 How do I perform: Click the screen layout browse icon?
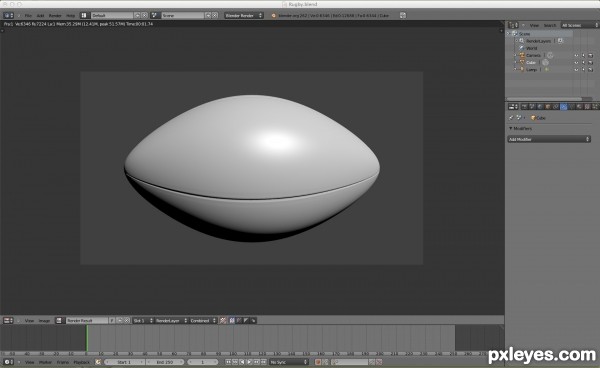click(x=84, y=15)
